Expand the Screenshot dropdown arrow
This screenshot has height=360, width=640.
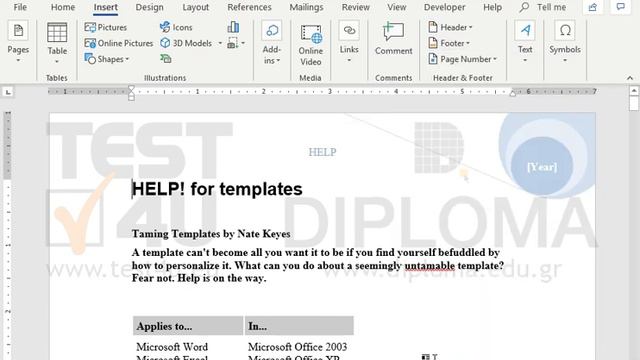click(x=243, y=43)
